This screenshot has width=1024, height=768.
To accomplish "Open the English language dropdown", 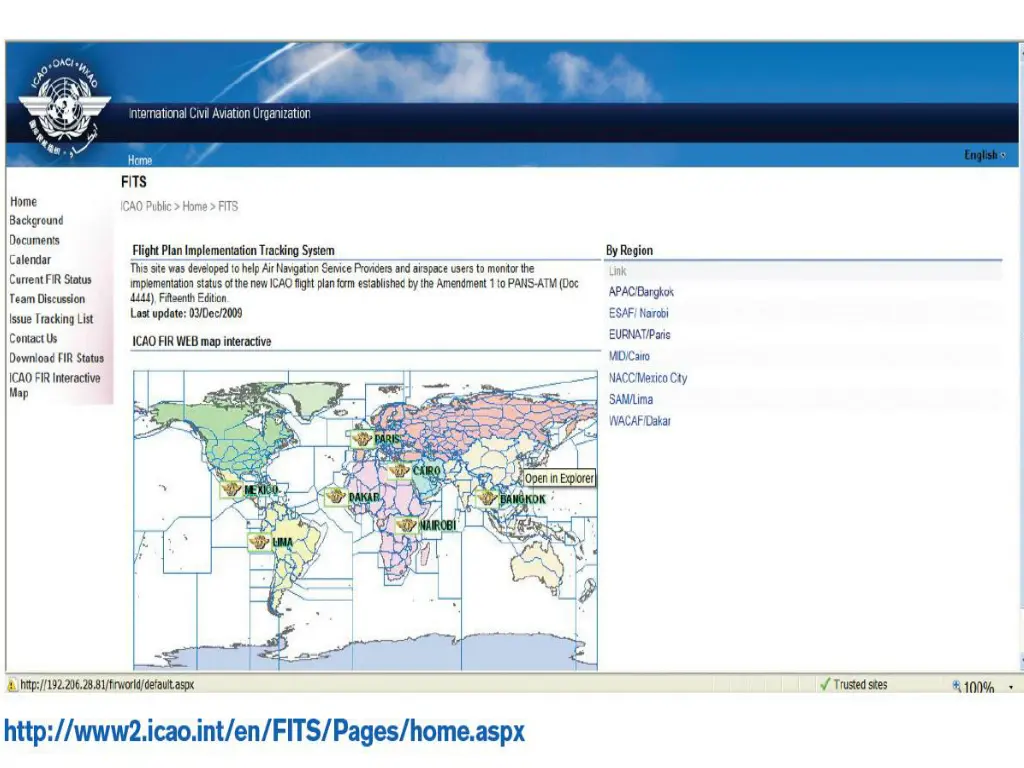I will click(x=985, y=155).
